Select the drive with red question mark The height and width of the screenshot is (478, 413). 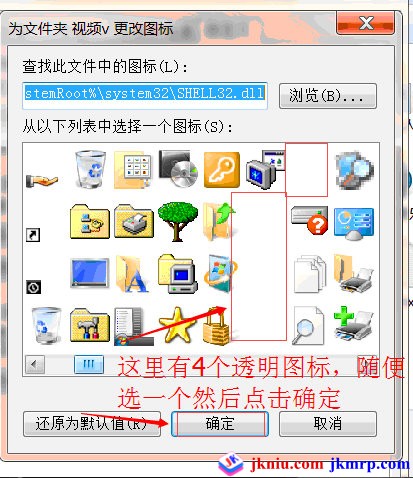pyautogui.click(x=309, y=220)
